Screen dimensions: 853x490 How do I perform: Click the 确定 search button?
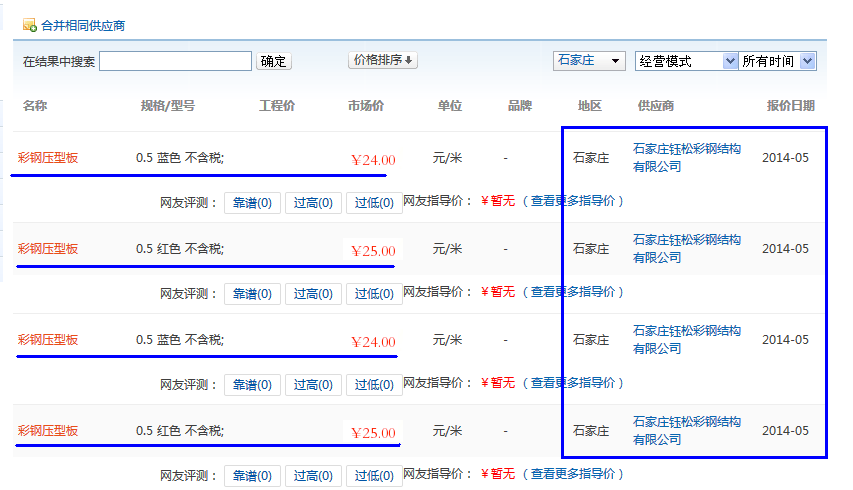click(274, 61)
